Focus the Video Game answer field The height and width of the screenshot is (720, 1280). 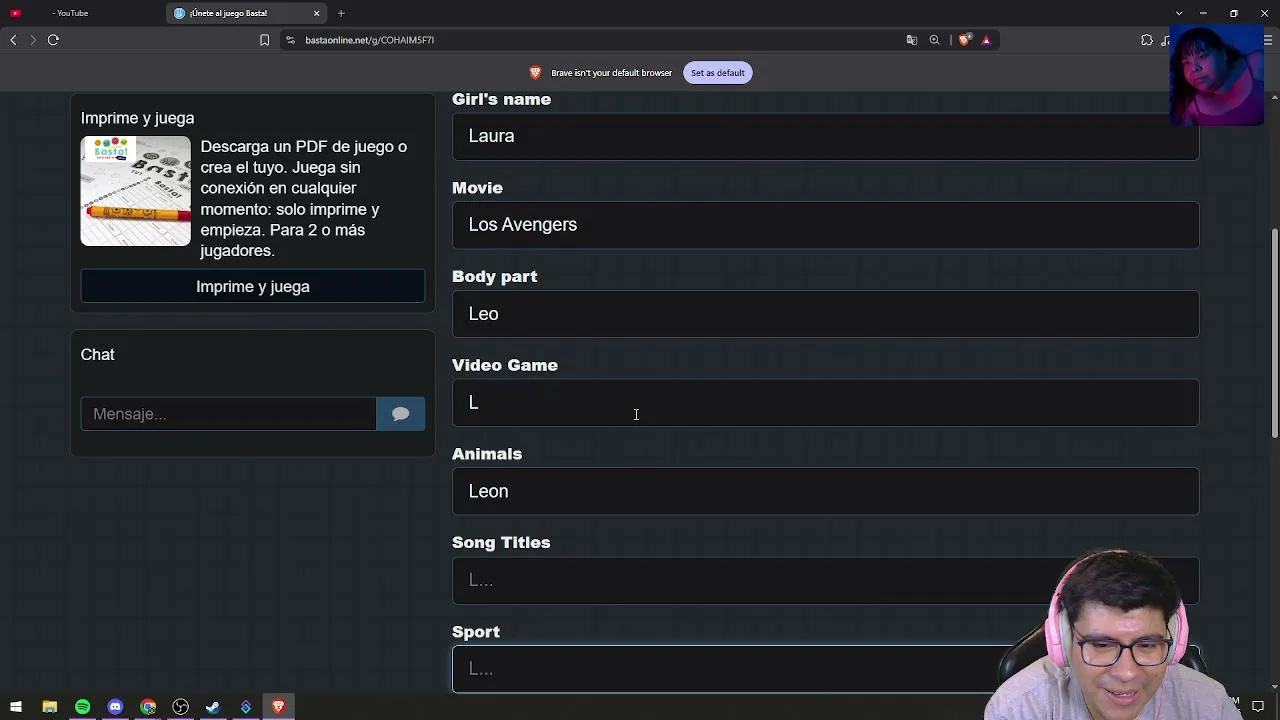pyautogui.click(x=825, y=402)
